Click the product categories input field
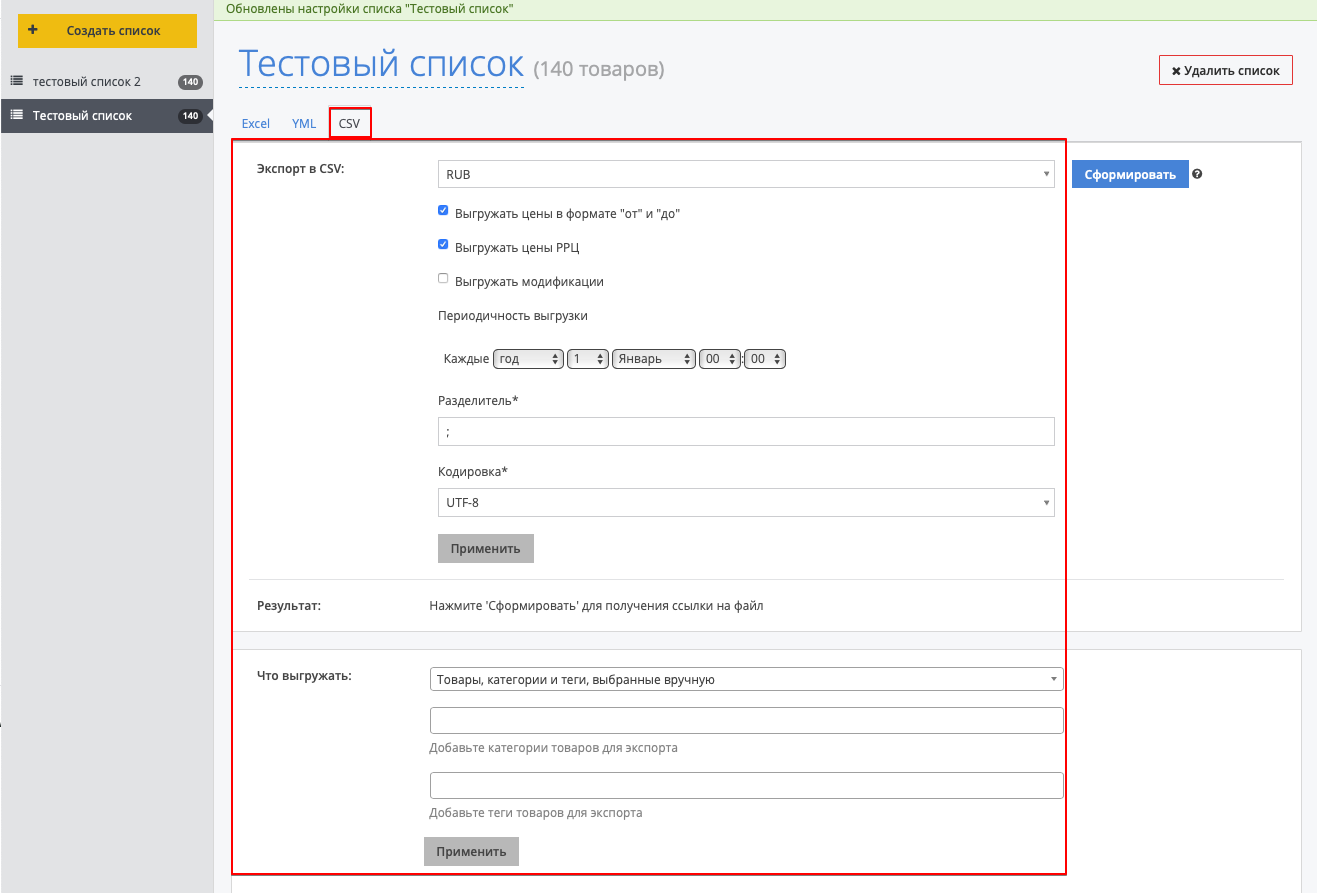 pyautogui.click(x=745, y=721)
